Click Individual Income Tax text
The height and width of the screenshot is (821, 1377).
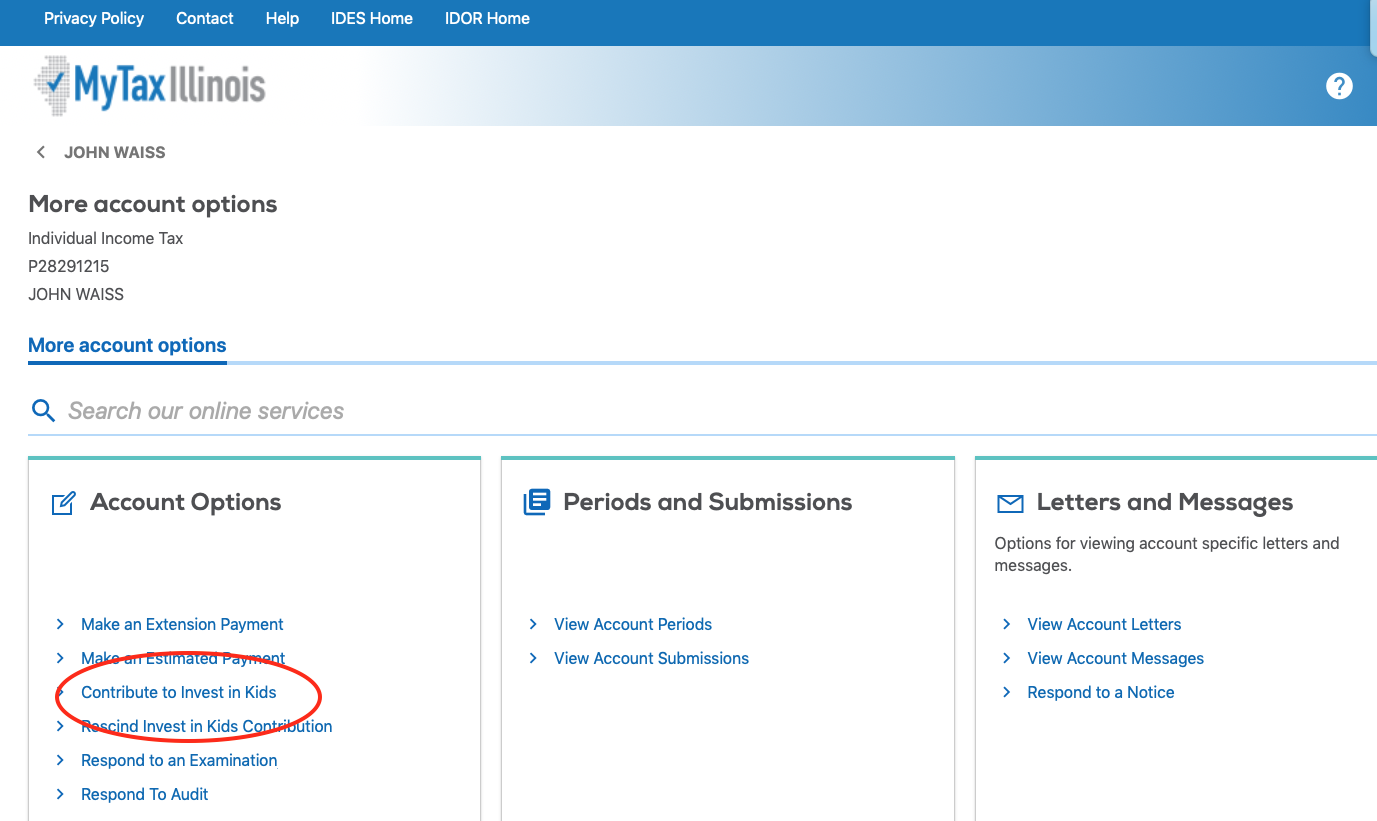[x=105, y=238]
